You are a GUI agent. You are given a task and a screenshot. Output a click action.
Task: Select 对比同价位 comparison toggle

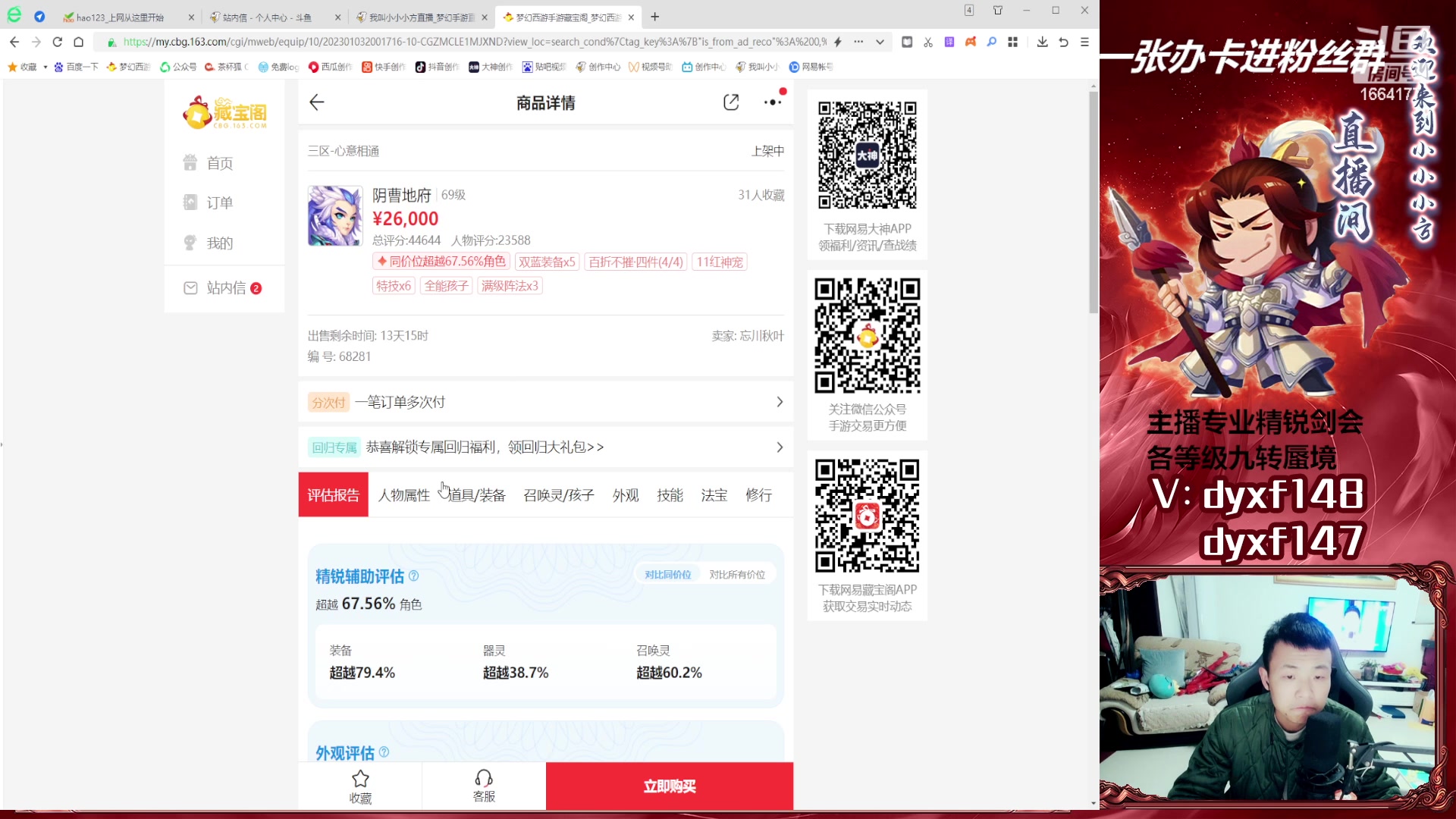pyautogui.click(x=668, y=575)
